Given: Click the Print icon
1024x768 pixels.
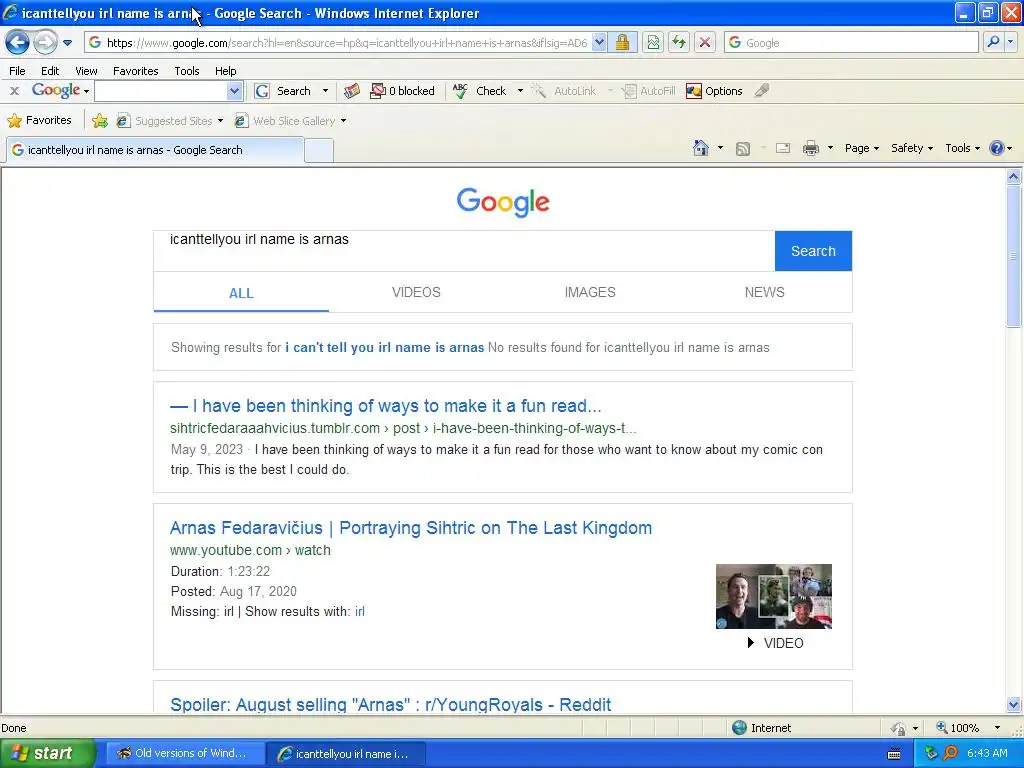Looking at the screenshot, I should pos(811,148).
